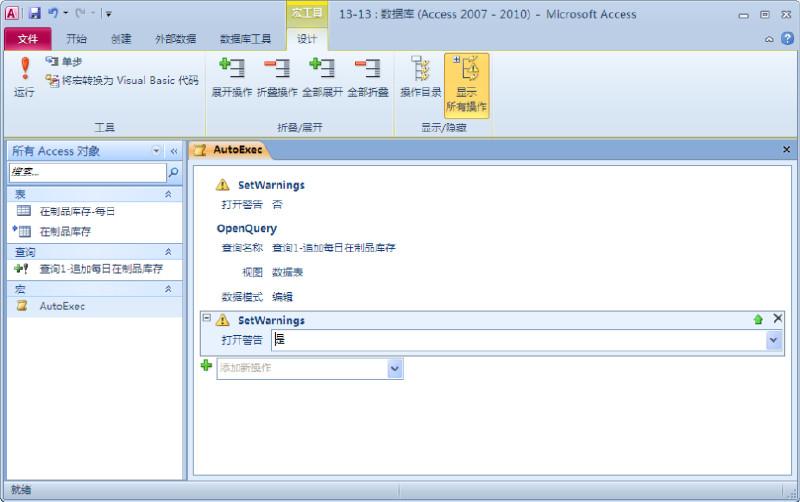
Task: Collapse the selected SetWarnings action
Action: pyautogui.click(x=207, y=317)
